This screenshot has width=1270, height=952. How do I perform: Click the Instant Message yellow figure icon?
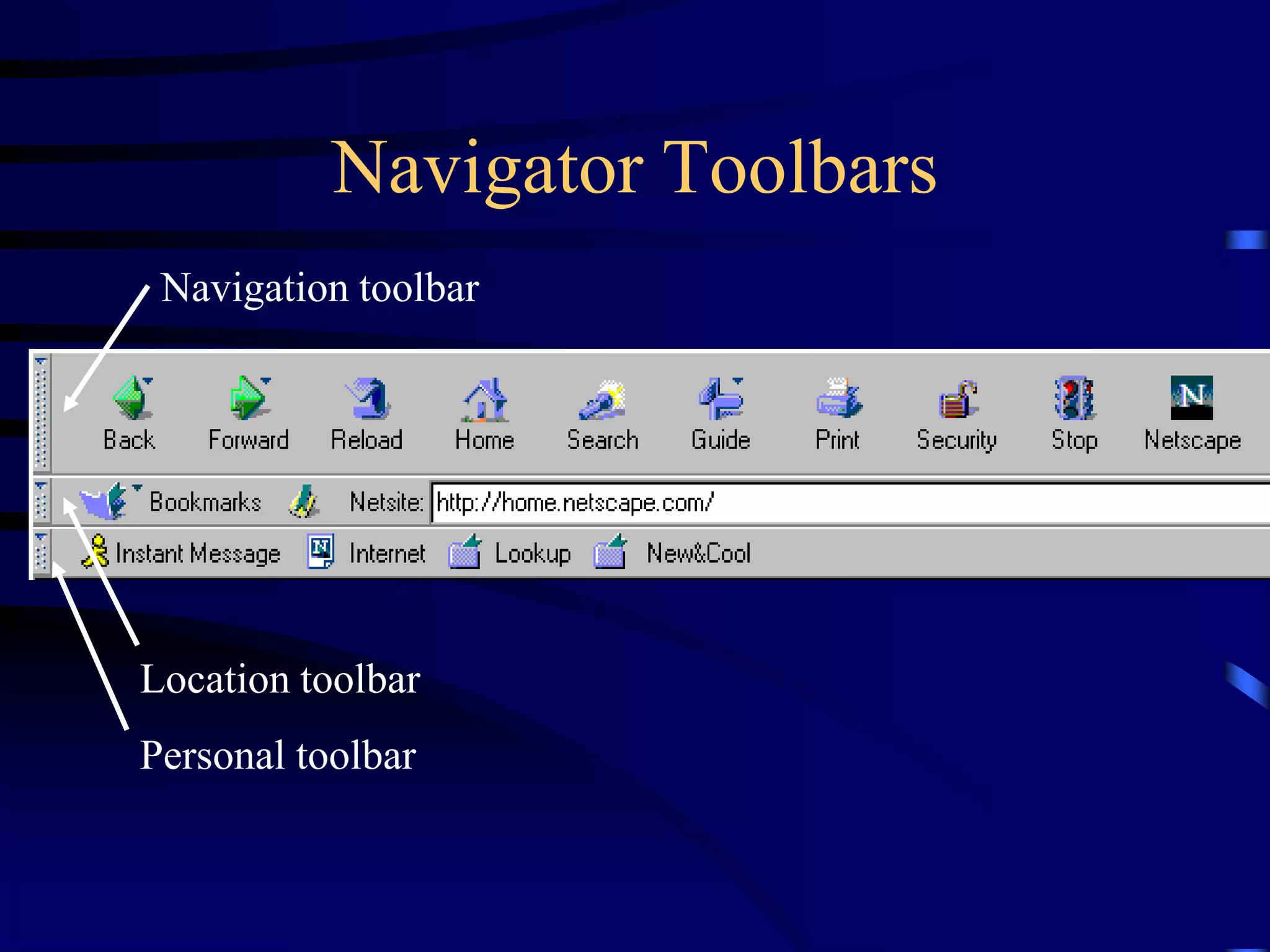click(x=95, y=551)
